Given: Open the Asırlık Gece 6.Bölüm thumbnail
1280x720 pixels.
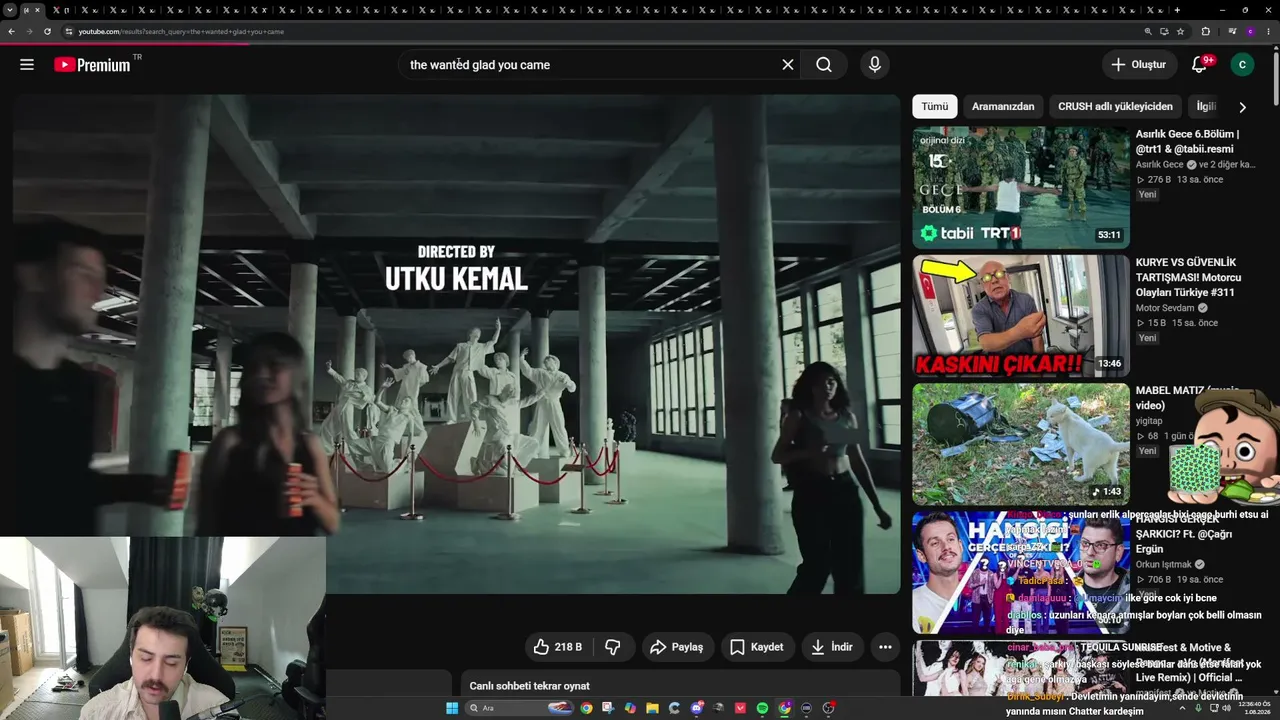Looking at the screenshot, I should click(1021, 187).
